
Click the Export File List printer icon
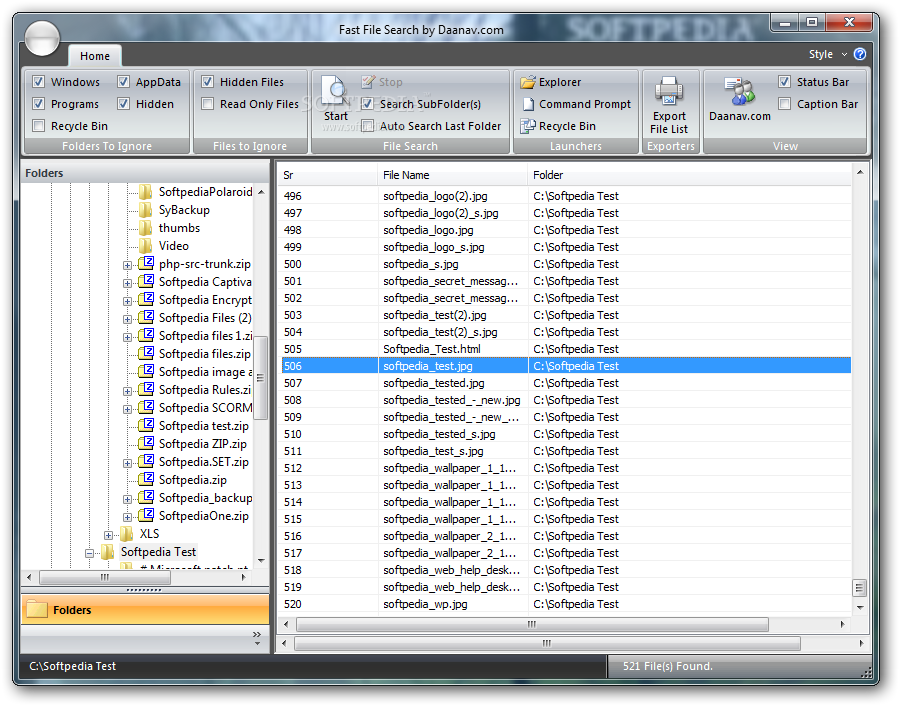click(x=669, y=91)
